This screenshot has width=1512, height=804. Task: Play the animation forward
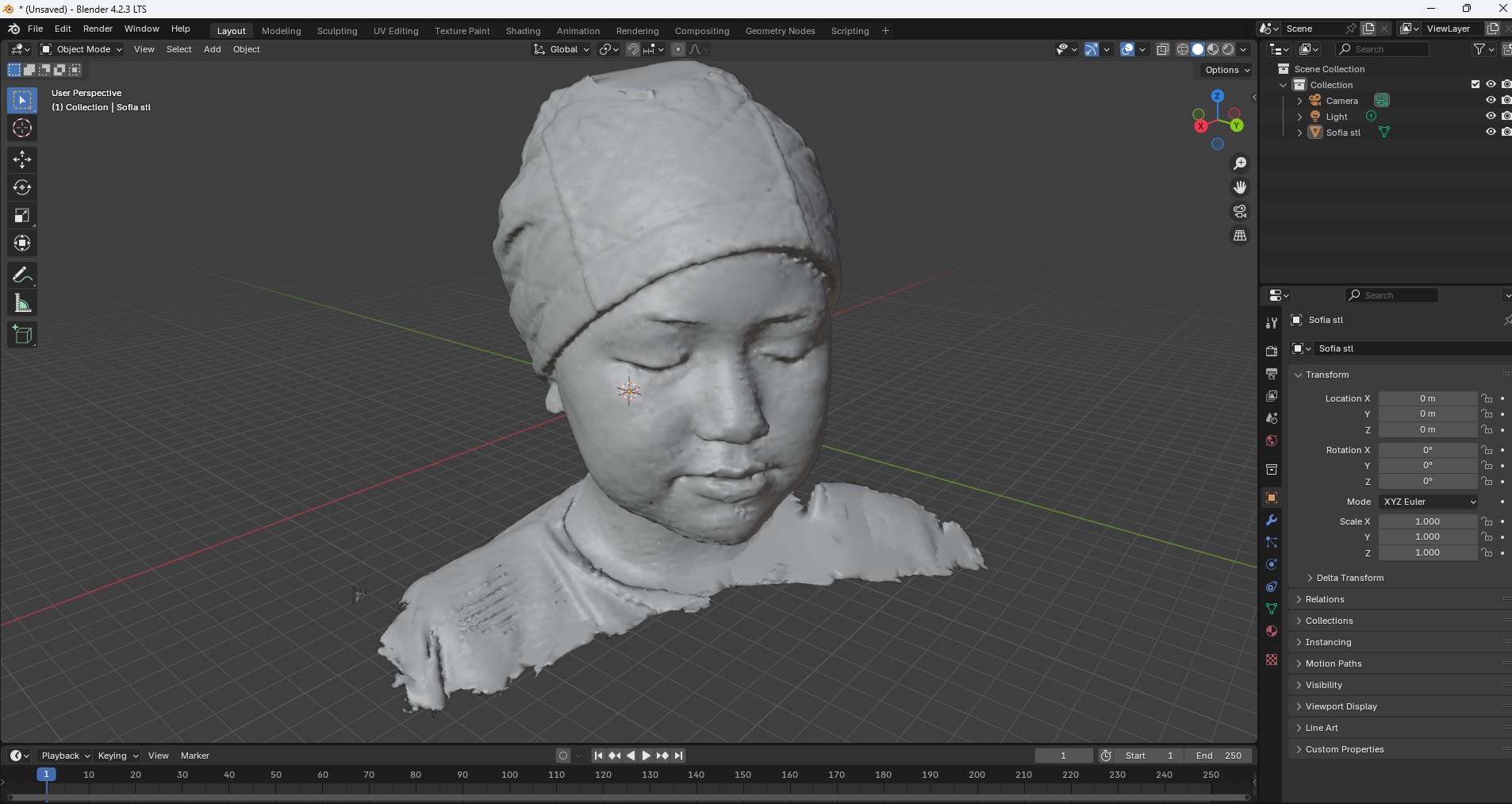(647, 756)
